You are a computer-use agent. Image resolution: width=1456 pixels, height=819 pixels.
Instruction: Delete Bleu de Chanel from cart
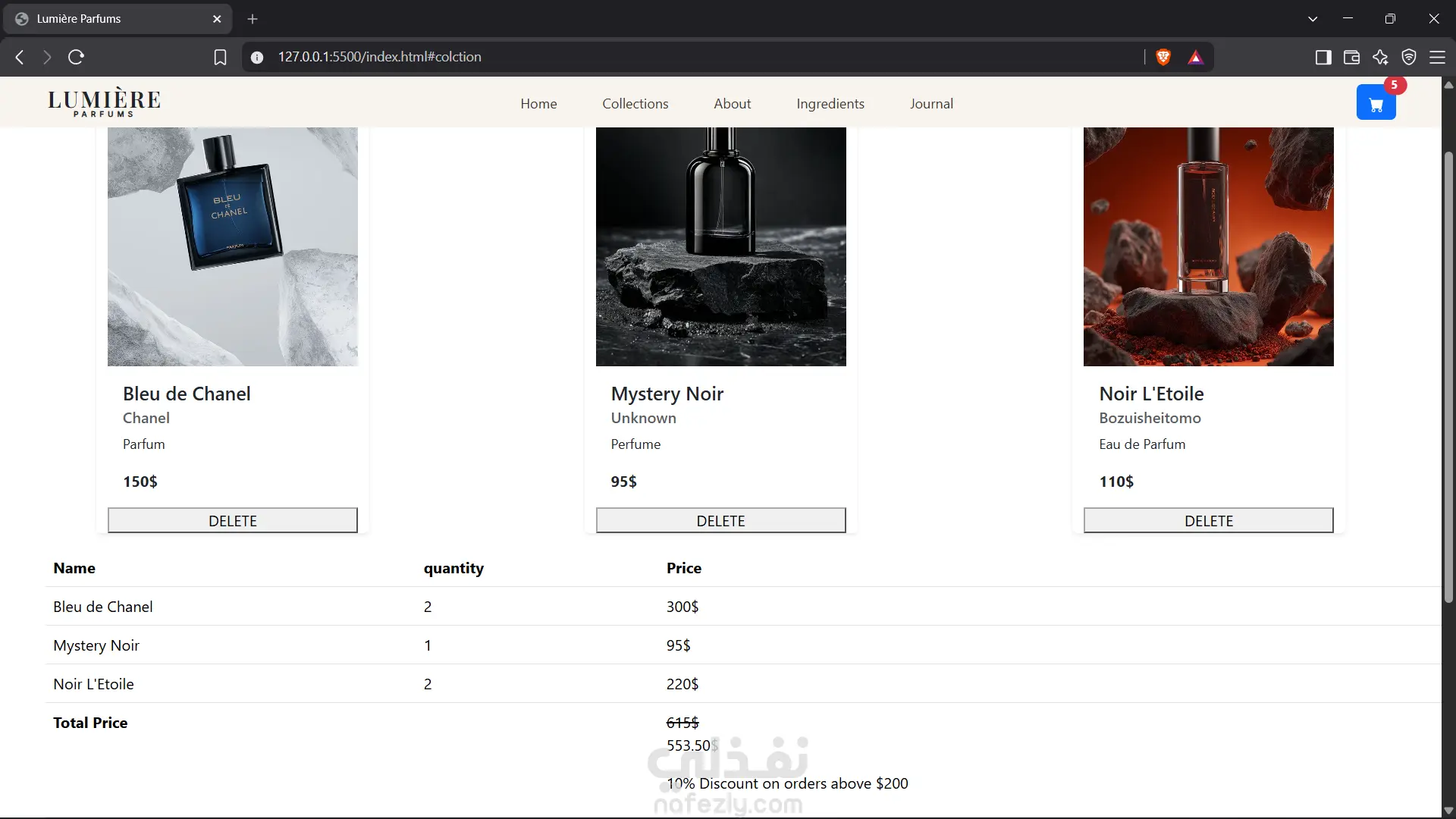(x=233, y=520)
